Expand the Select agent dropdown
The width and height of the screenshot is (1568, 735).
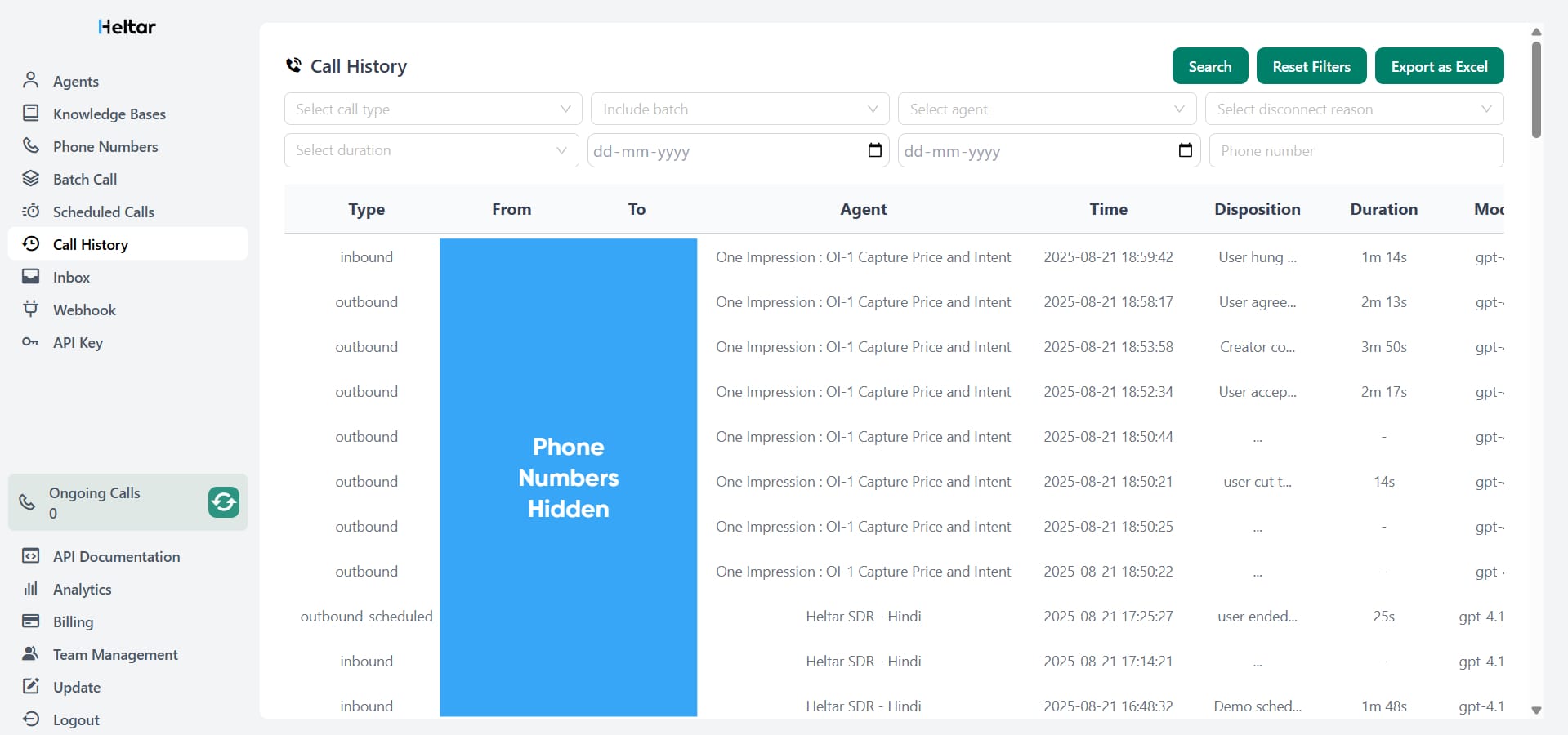[1047, 109]
